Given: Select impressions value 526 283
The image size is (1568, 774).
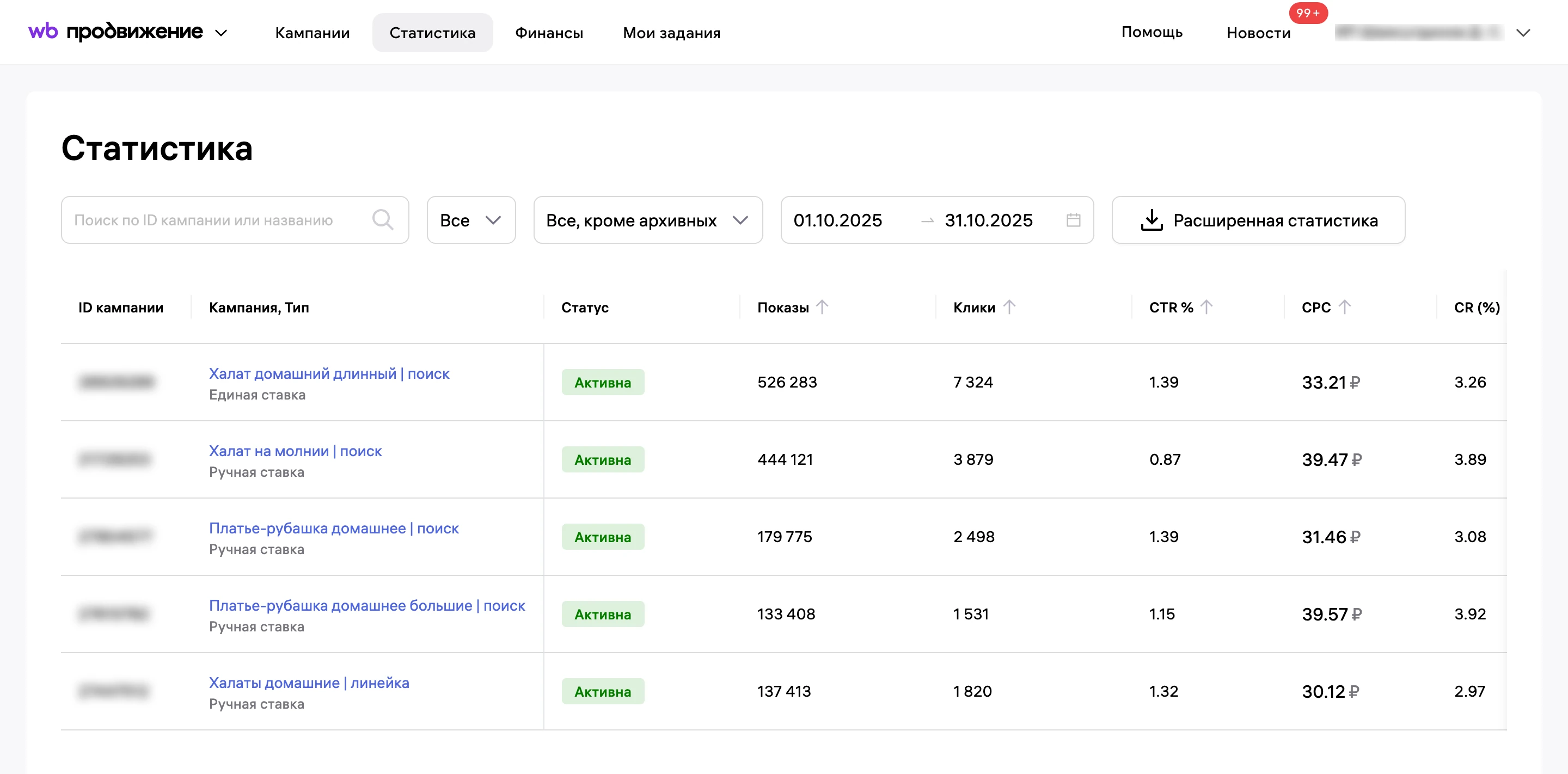Looking at the screenshot, I should coord(787,382).
